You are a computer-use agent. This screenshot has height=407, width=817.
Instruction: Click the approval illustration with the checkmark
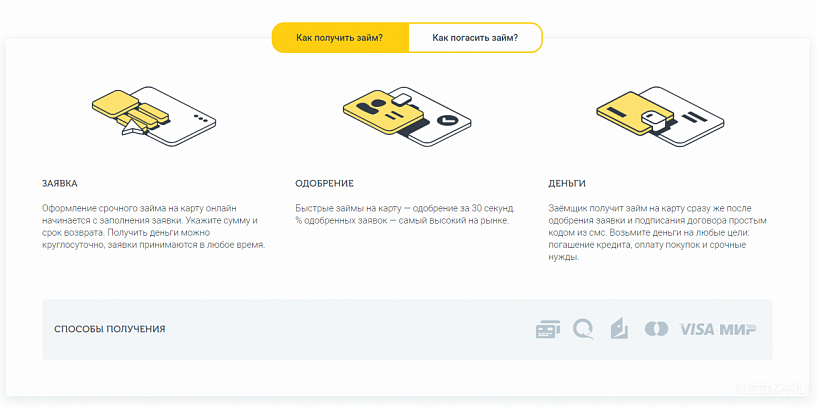point(406,116)
